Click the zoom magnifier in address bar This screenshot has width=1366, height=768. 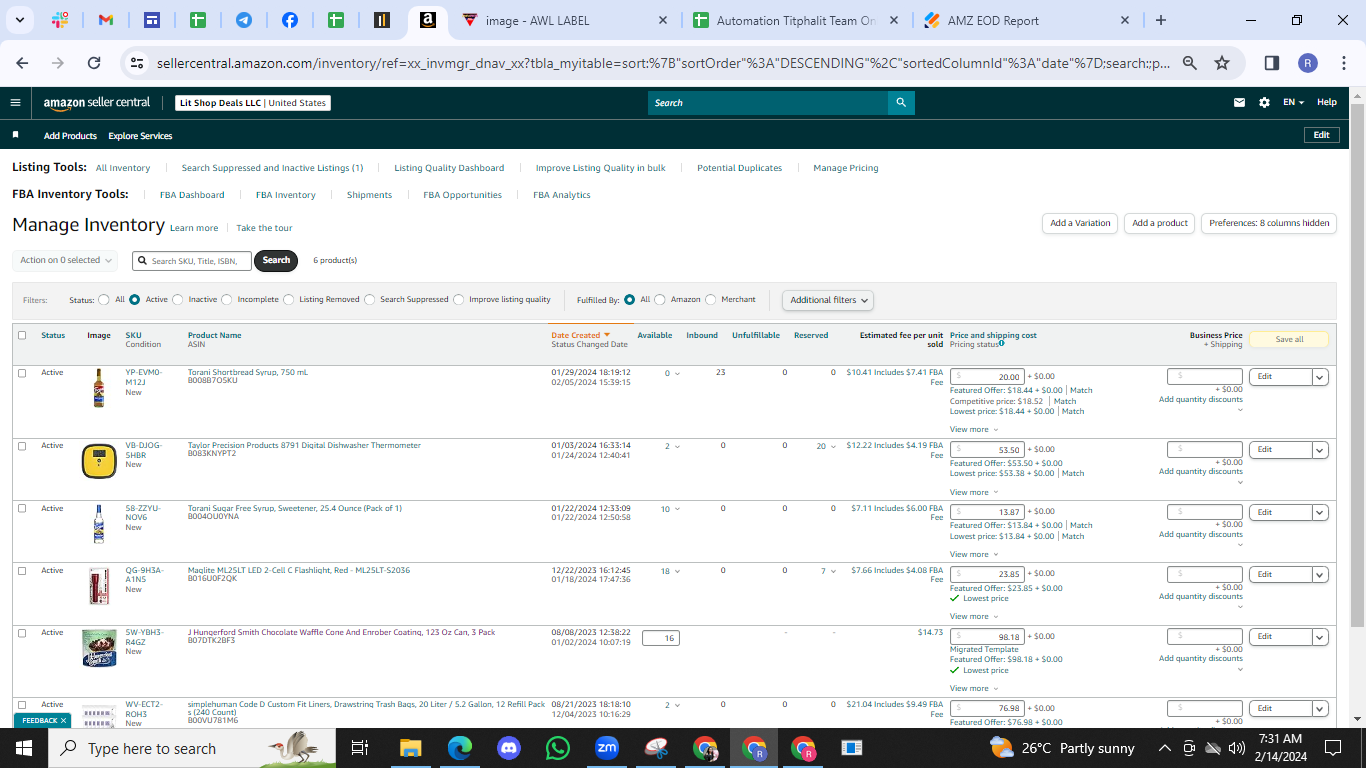coord(1190,63)
